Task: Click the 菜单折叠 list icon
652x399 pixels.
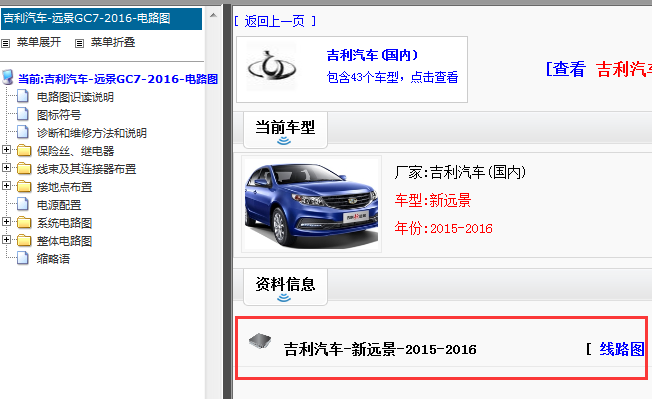Action: [79, 43]
